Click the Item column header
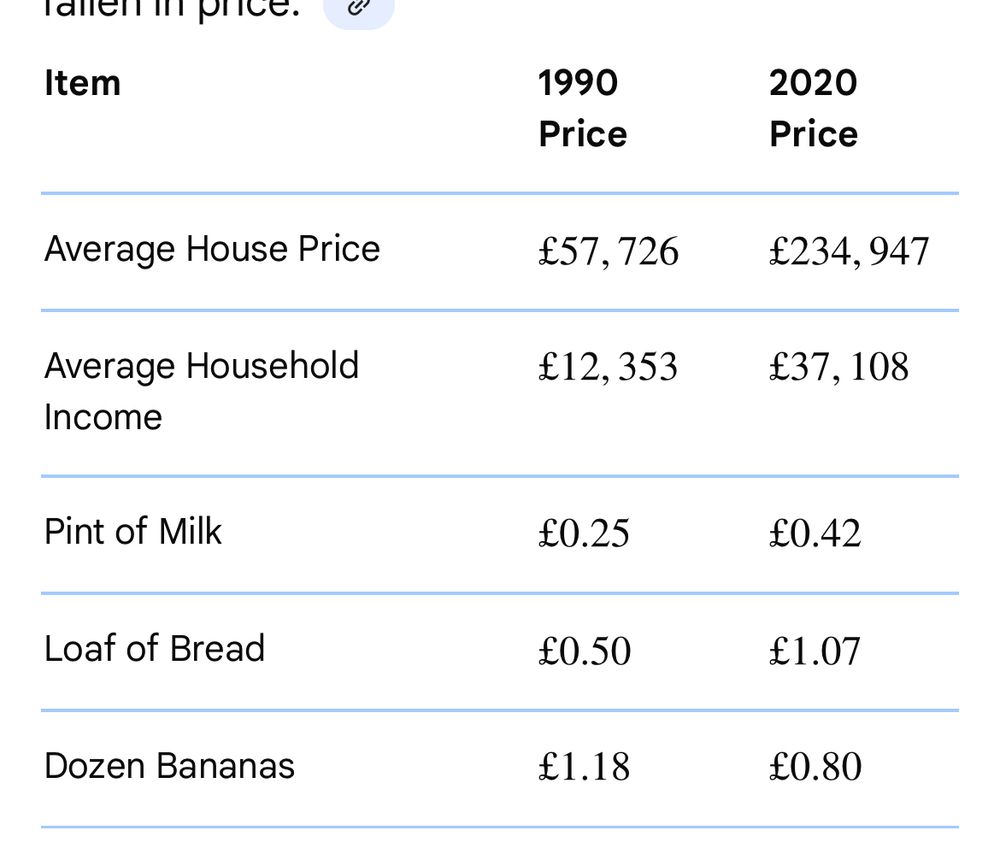This screenshot has height=855, width=1000. coord(82,83)
